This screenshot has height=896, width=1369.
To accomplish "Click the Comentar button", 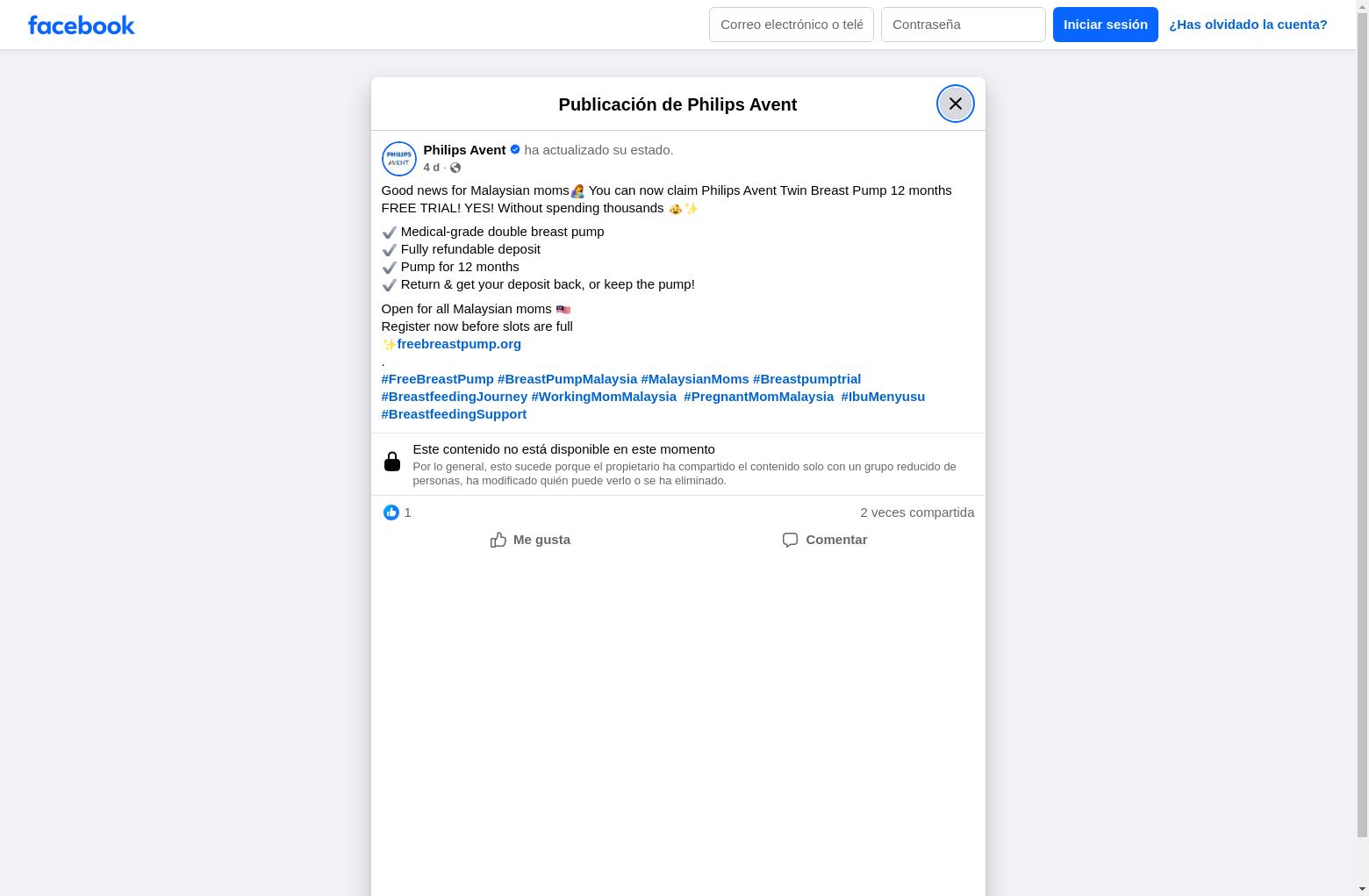I will 825,540.
